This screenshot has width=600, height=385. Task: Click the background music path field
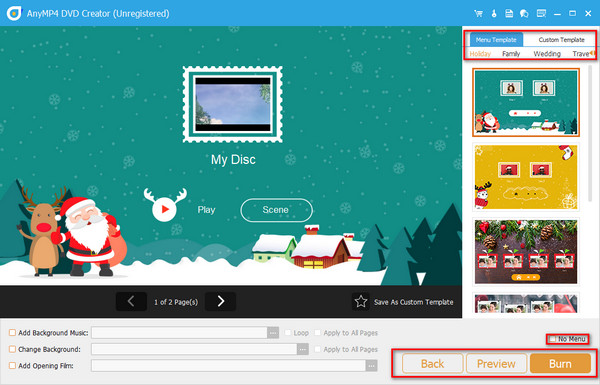(179, 333)
